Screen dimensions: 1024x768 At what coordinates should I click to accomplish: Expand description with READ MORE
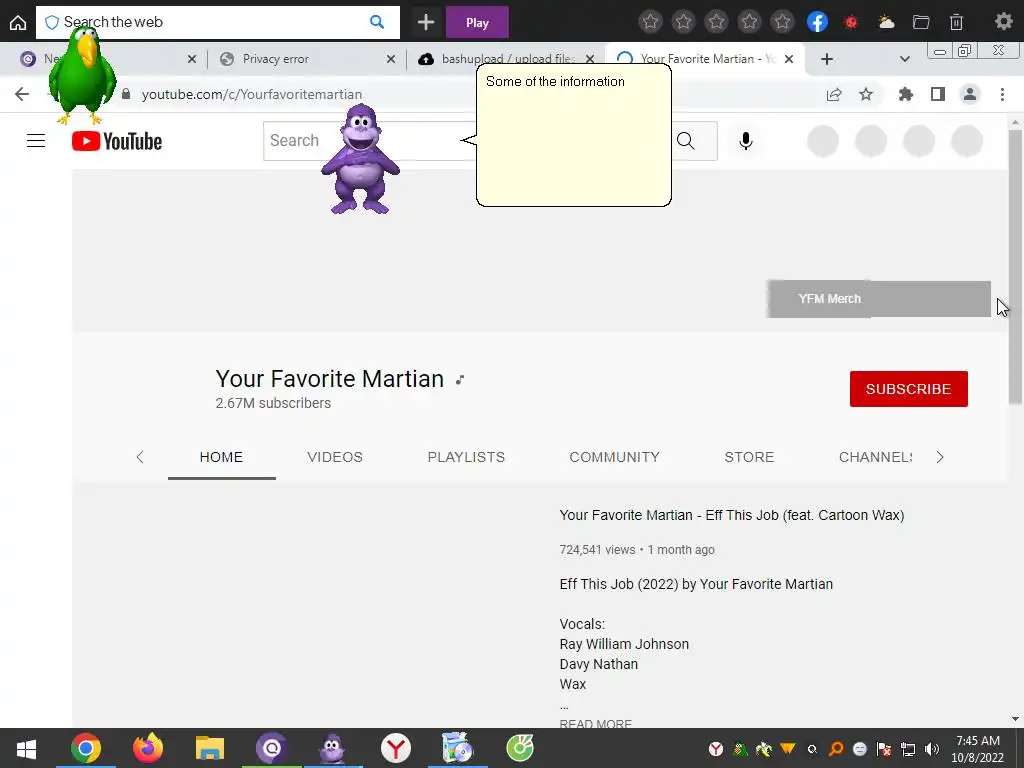point(596,724)
